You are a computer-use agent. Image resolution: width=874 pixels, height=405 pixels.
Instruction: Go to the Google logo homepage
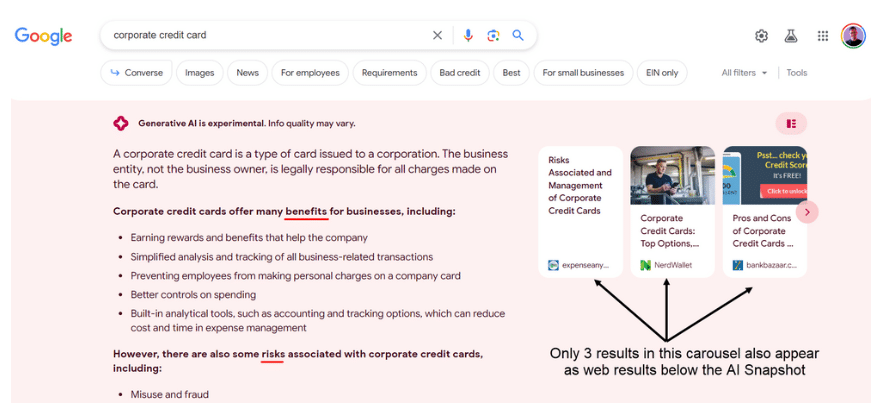click(43, 36)
